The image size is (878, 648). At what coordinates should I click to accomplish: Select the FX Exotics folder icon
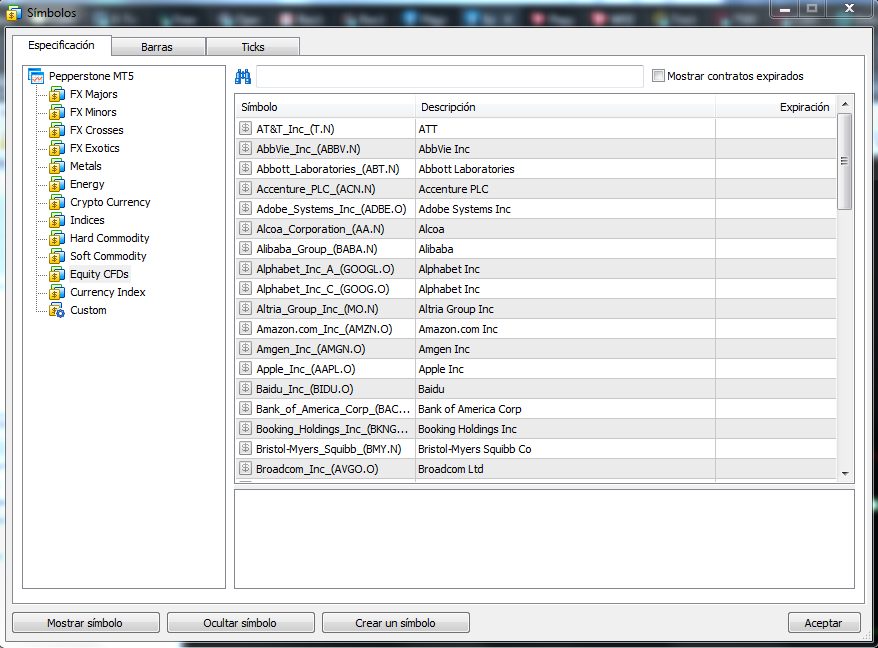57,148
